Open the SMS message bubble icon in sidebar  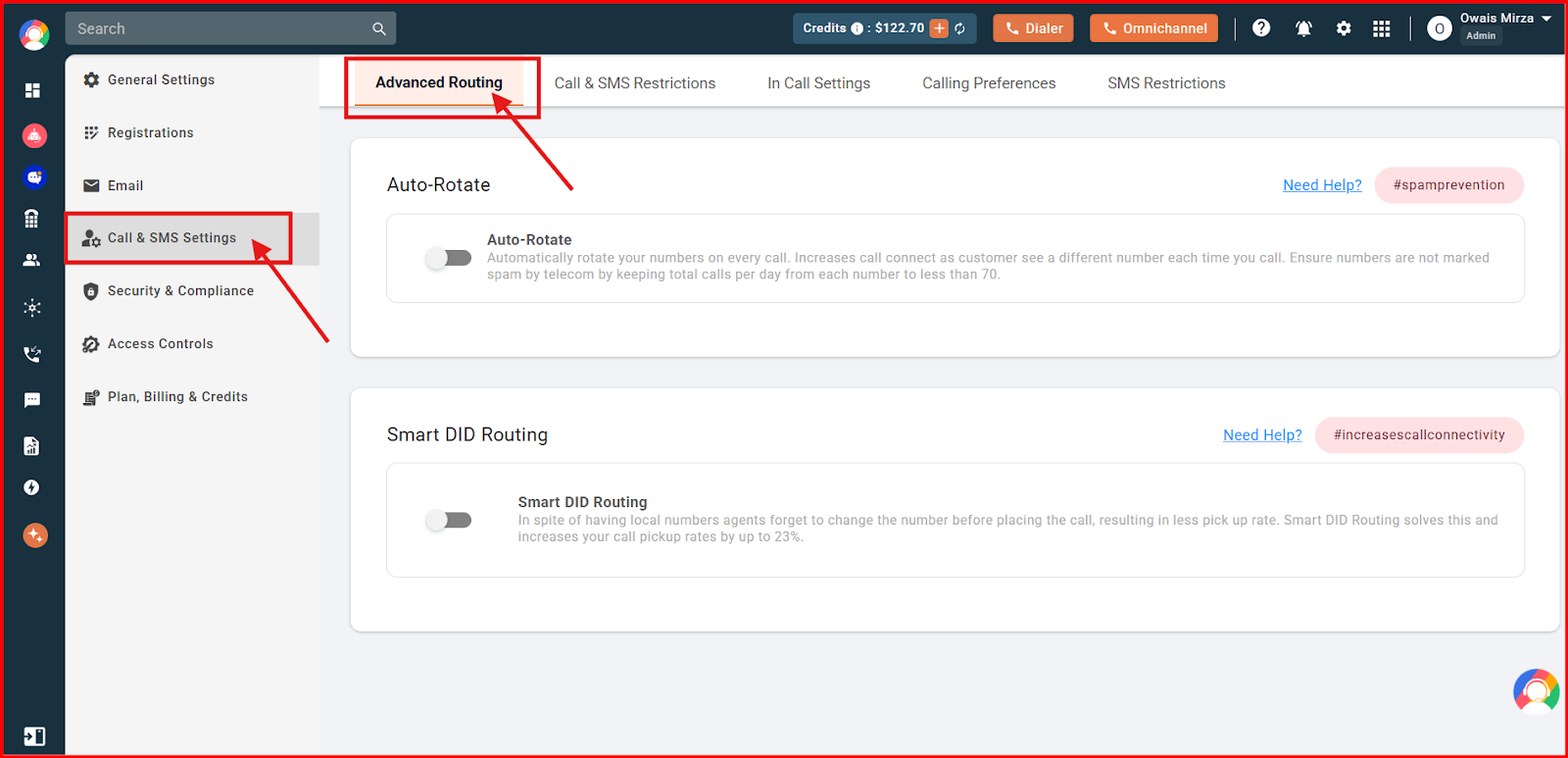click(32, 400)
